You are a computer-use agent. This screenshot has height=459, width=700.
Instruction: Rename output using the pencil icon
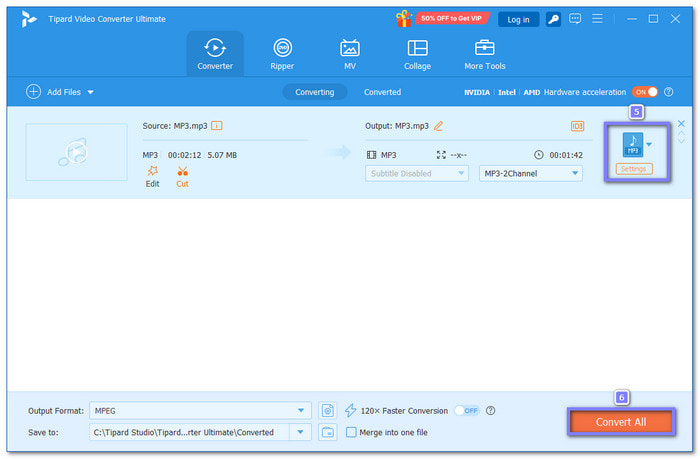tap(438, 126)
